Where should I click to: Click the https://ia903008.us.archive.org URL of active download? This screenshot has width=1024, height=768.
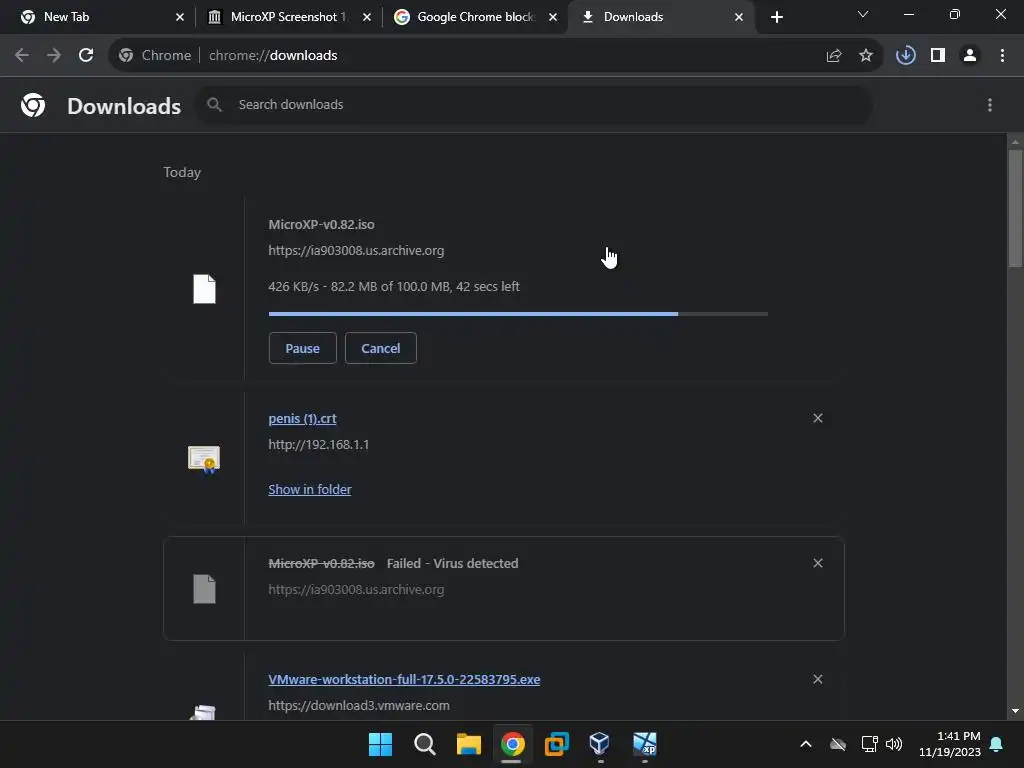coord(356,251)
